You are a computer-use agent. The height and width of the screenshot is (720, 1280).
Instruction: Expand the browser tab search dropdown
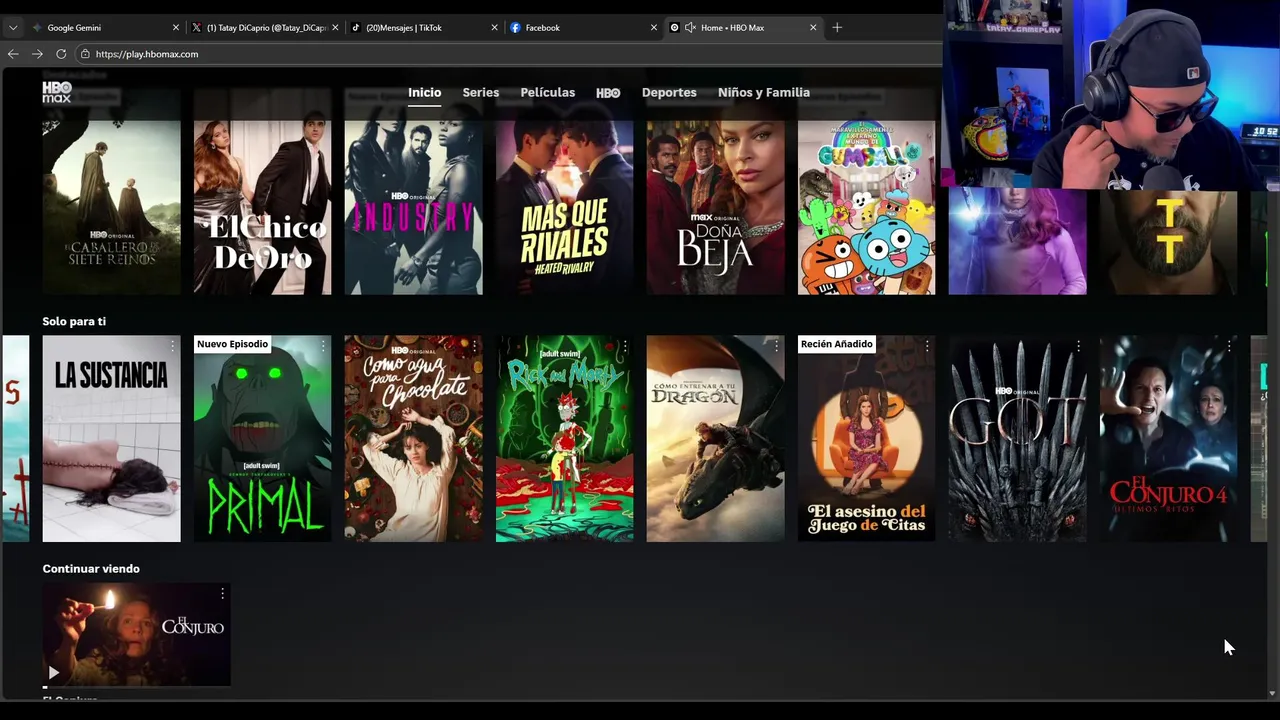[13, 28]
